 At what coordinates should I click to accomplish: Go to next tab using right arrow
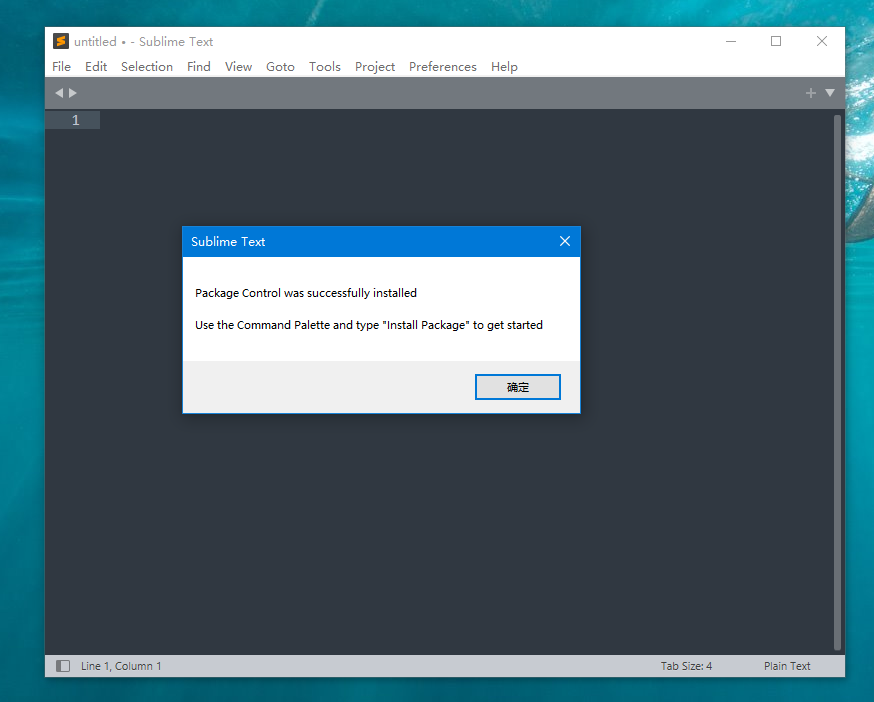[73, 93]
